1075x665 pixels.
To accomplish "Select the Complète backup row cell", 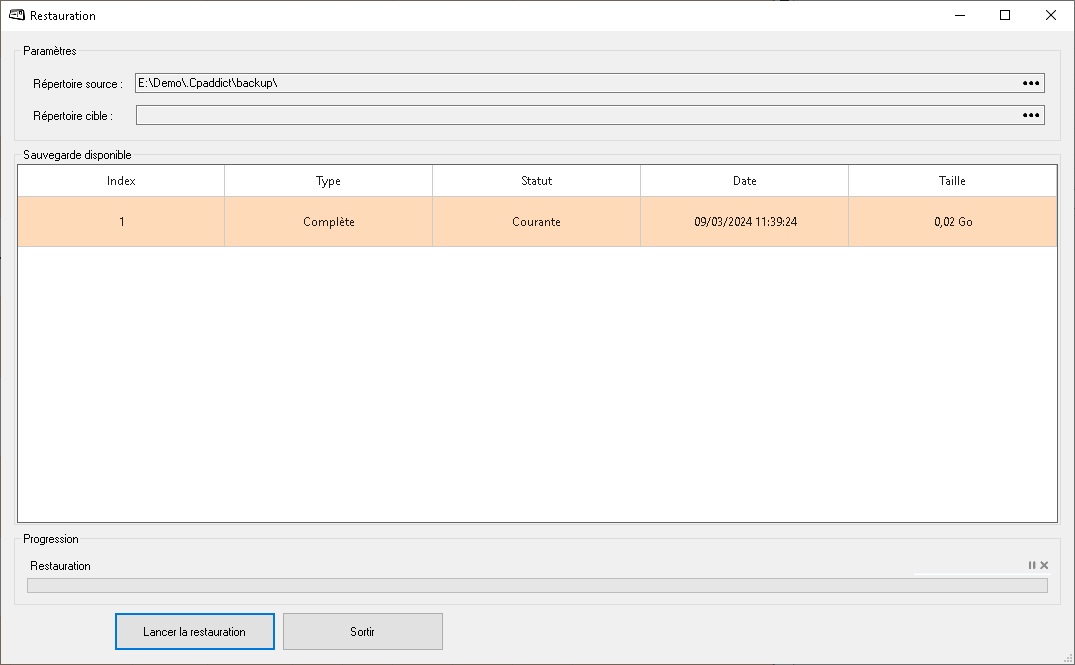I will click(x=328, y=222).
